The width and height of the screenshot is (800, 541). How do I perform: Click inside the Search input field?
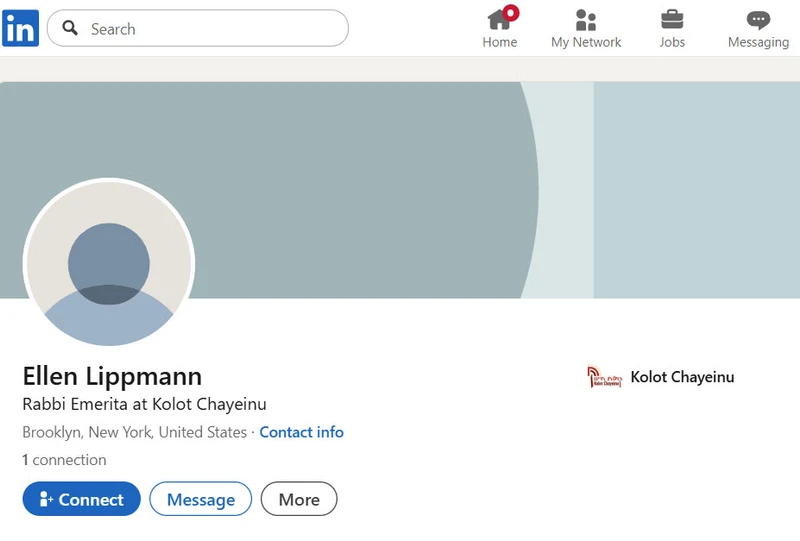coord(198,28)
